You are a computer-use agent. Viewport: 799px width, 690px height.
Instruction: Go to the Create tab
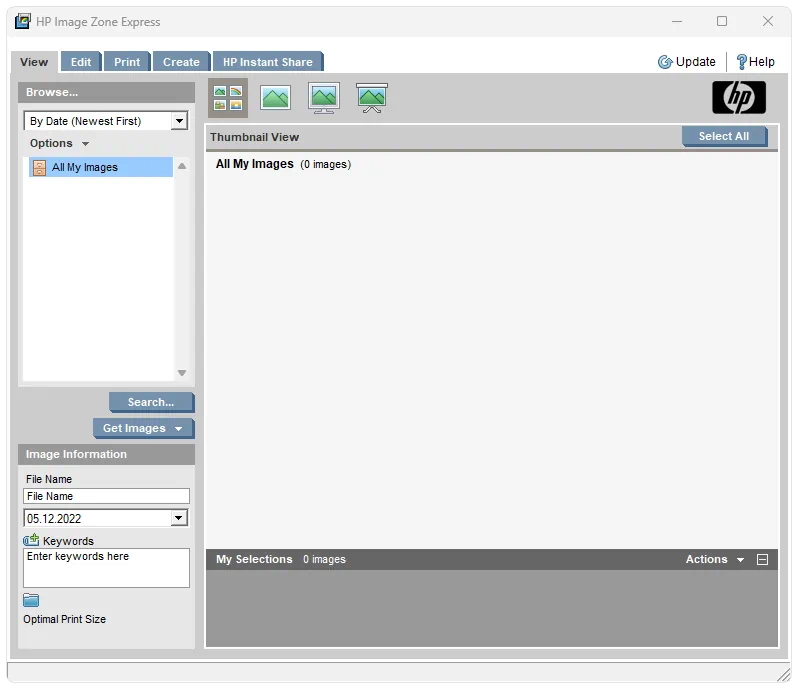click(181, 62)
